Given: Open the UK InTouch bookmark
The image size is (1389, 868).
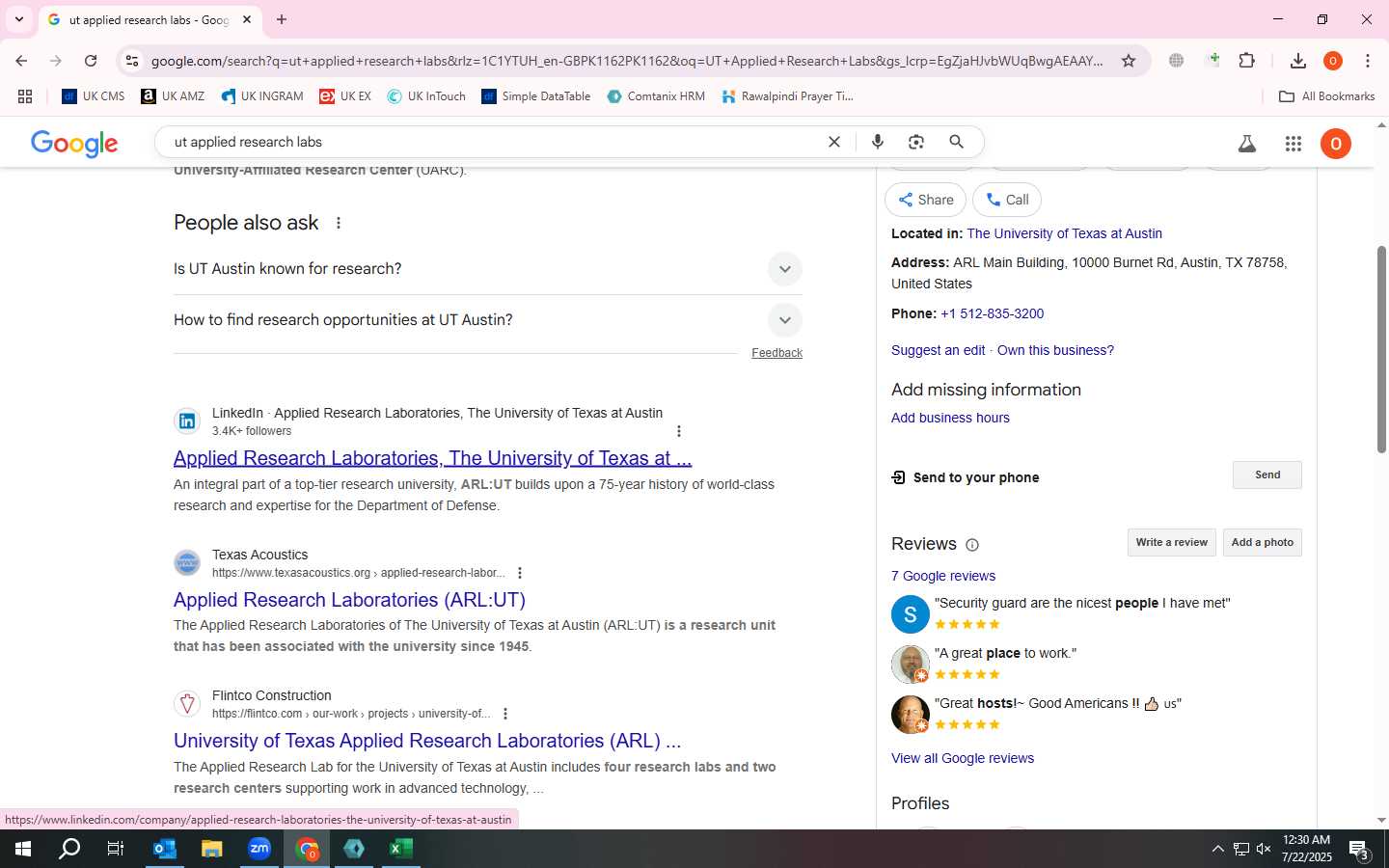Looking at the screenshot, I should coord(426,96).
